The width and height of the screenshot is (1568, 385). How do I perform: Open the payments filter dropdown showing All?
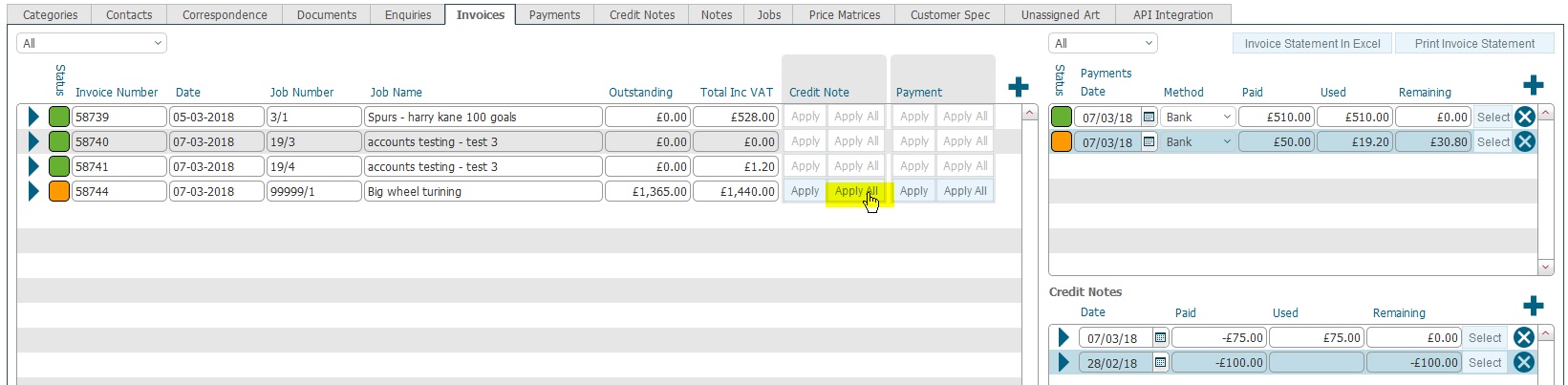(x=1103, y=43)
